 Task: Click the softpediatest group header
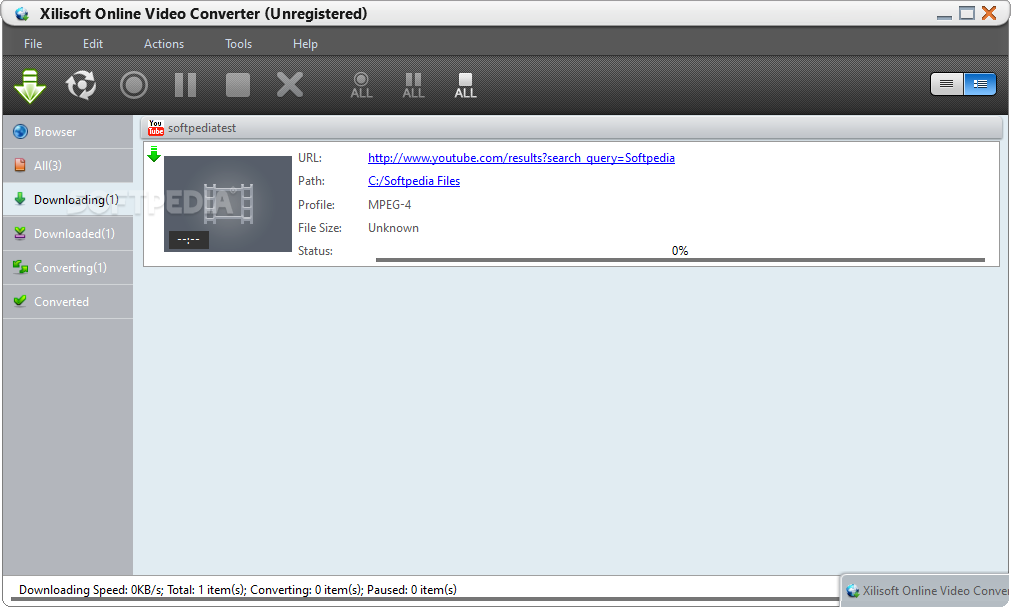pos(571,128)
